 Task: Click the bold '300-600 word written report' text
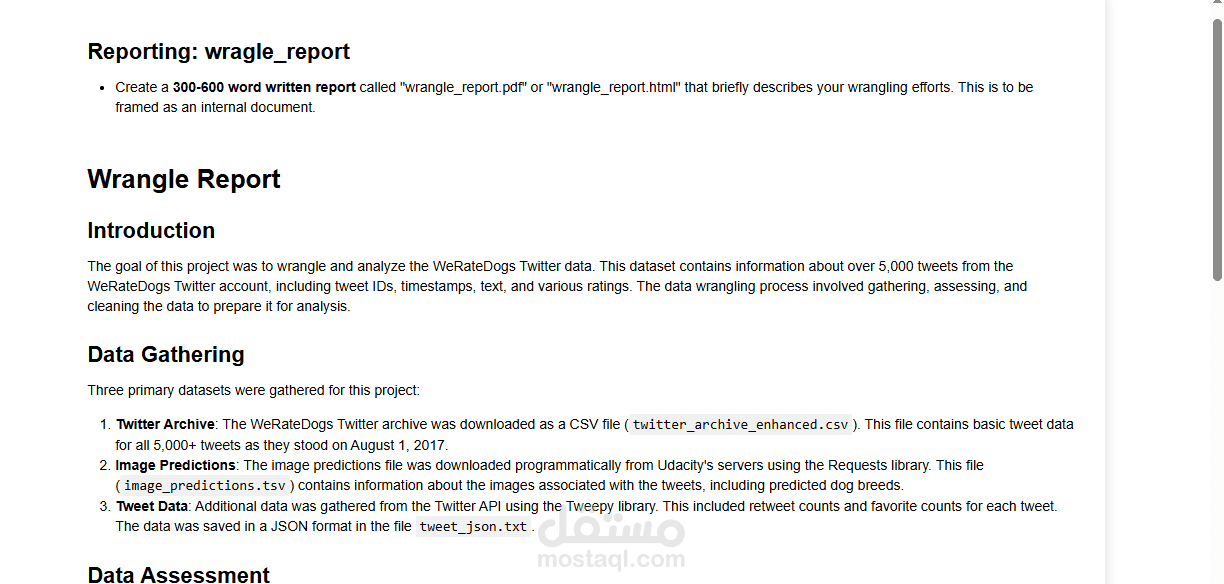pos(264,87)
